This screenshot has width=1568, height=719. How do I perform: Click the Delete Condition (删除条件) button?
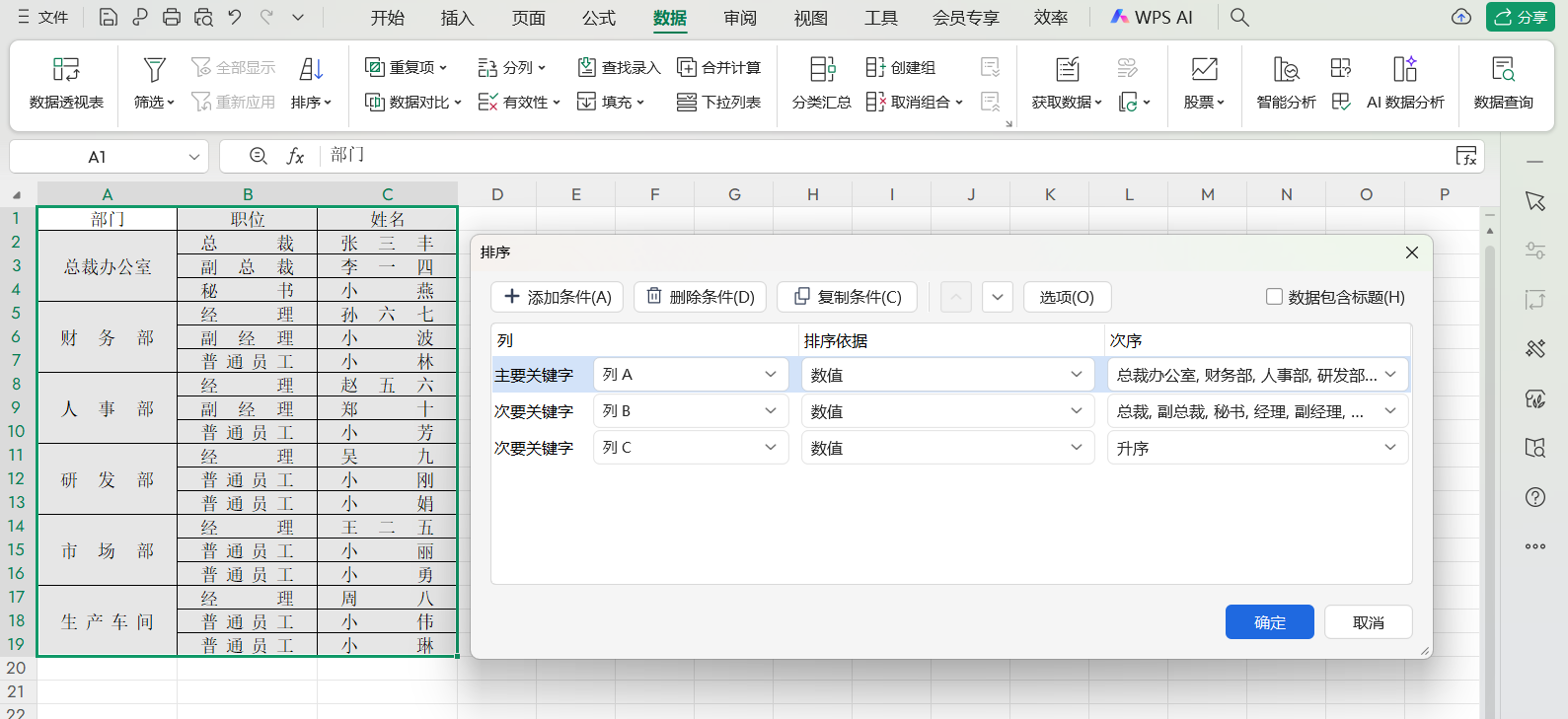pyautogui.click(x=701, y=297)
